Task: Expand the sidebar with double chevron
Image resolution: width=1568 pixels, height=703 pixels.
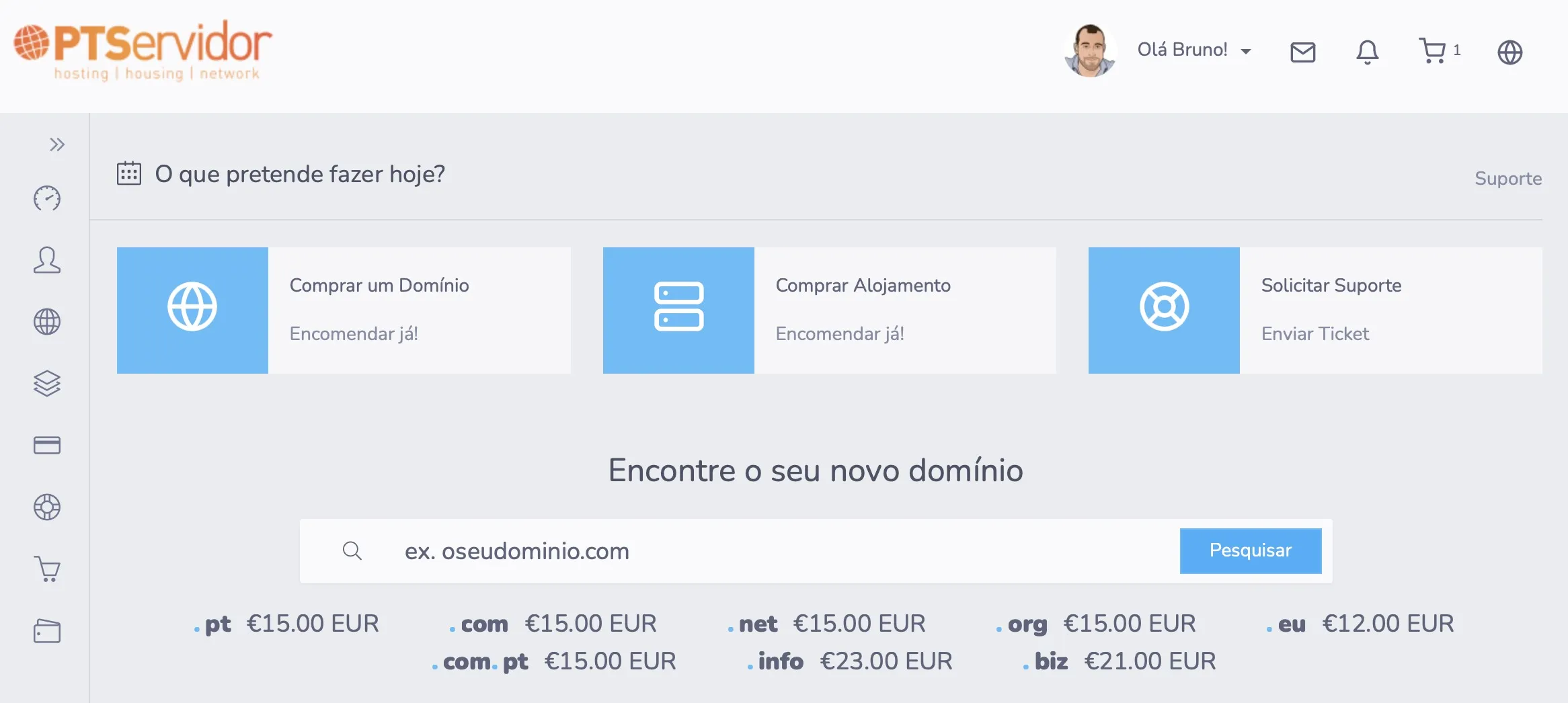Action: point(56,144)
